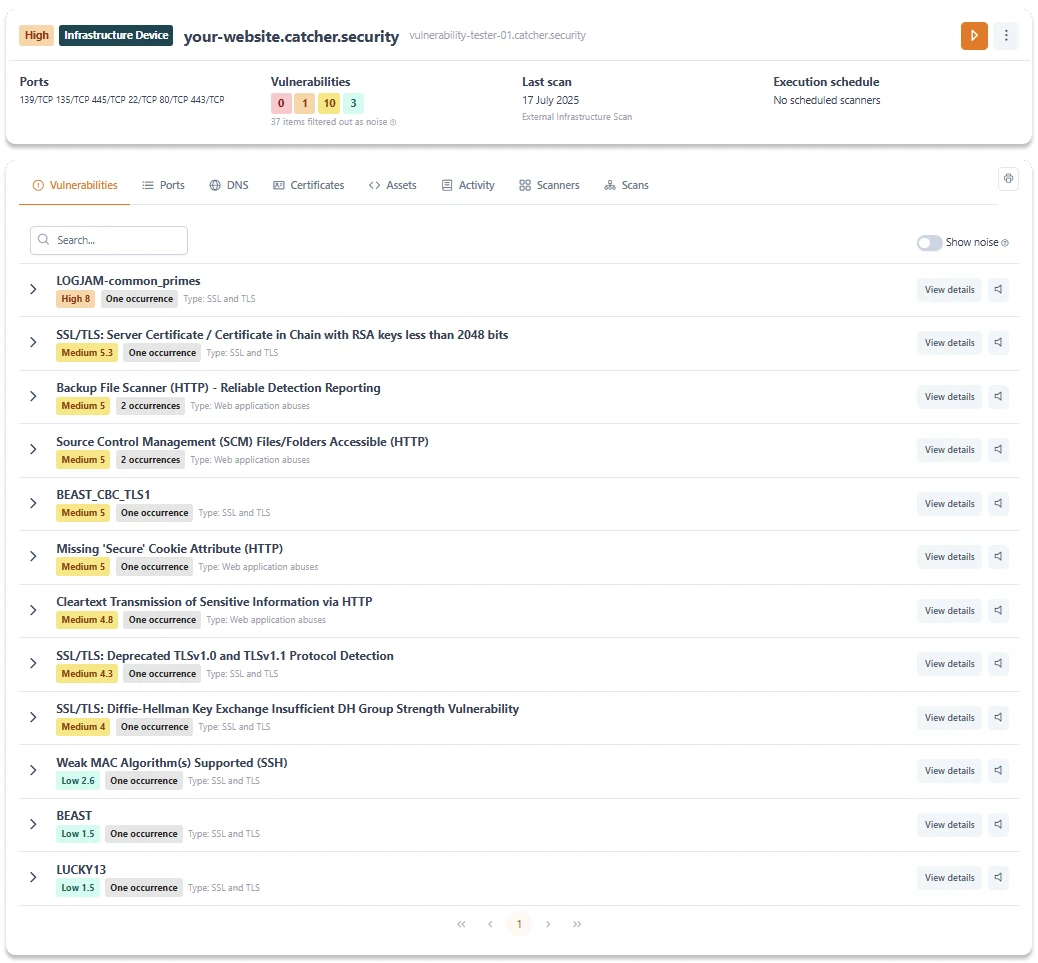Click the yellow medium count badge 10
This screenshot has height=963, width=1038.
click(x=329, y=103)
